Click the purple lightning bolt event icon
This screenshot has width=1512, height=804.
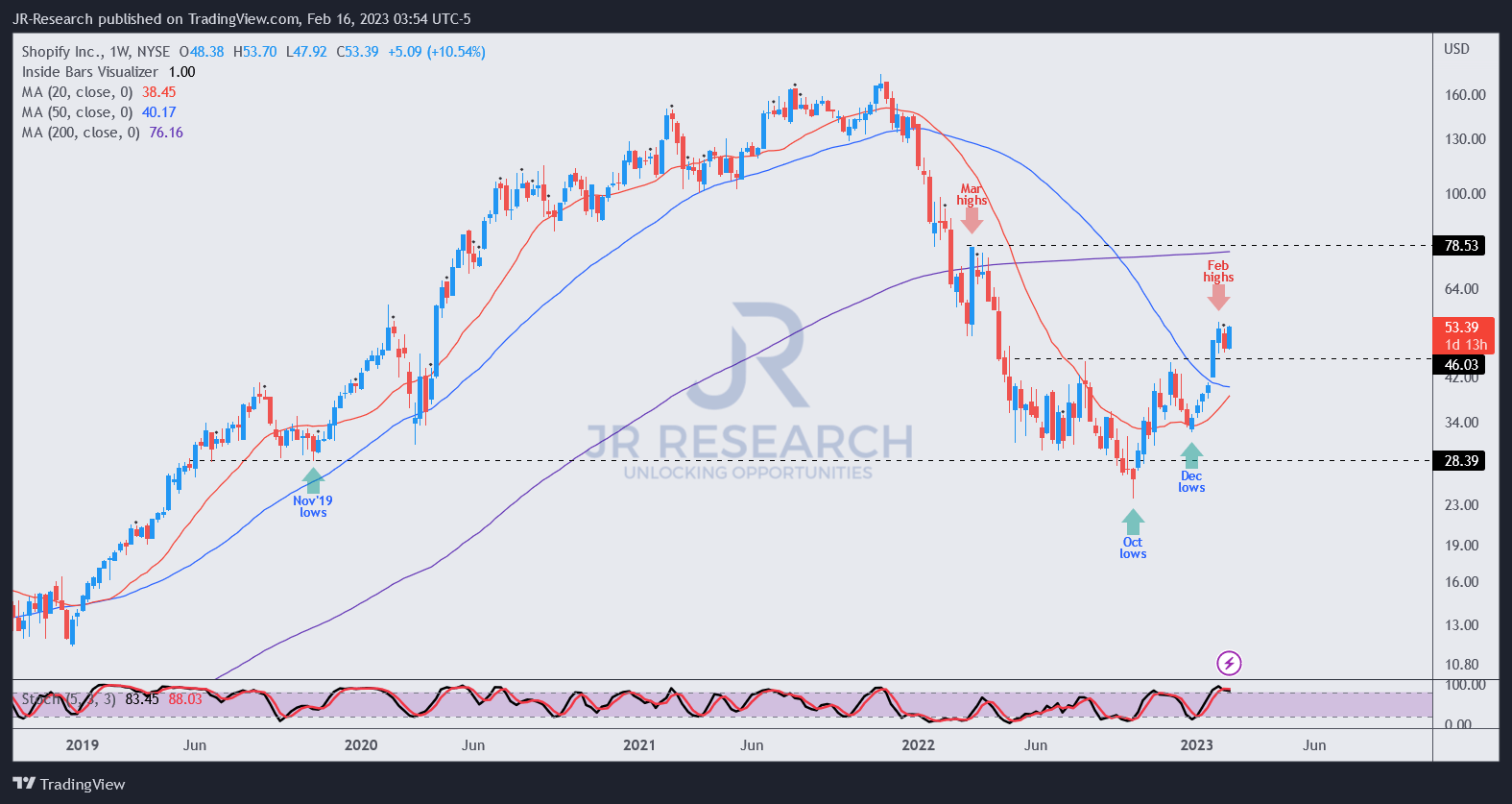1229,663
